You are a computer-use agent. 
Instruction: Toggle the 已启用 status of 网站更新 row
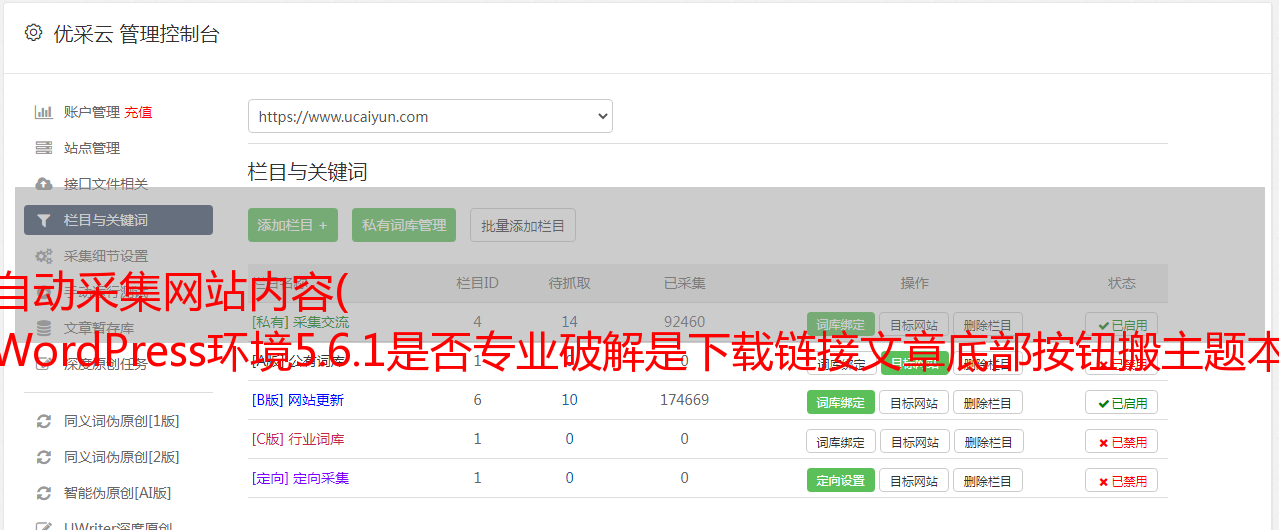[x=1121, y=402]
